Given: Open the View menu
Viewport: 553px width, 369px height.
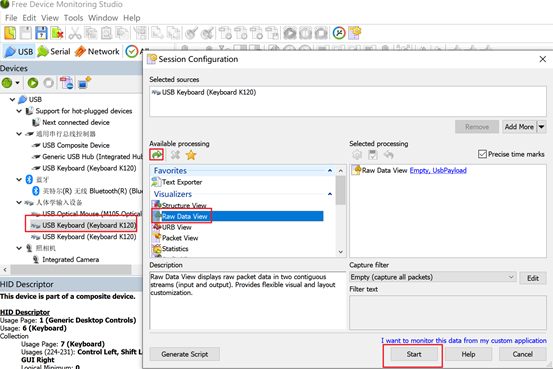Looking at the screenshot, I should 50,18.
